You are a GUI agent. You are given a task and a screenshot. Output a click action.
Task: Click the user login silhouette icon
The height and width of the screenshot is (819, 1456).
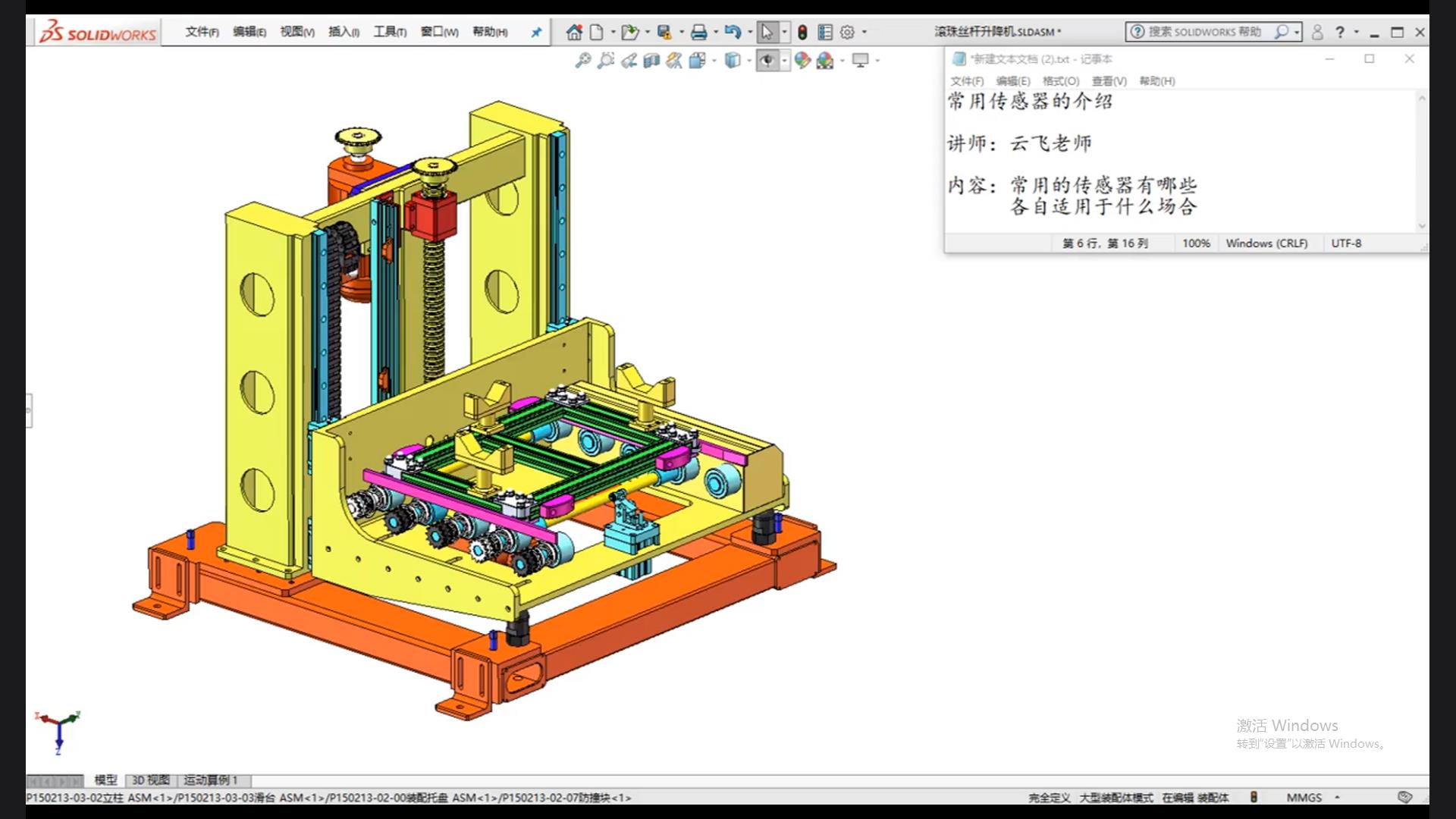coord(1317,32)
